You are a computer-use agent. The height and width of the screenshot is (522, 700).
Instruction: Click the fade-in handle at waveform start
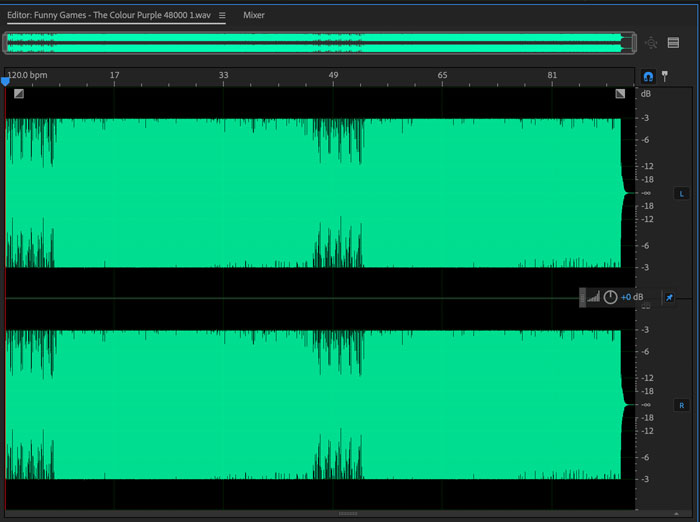pos(19,93)
